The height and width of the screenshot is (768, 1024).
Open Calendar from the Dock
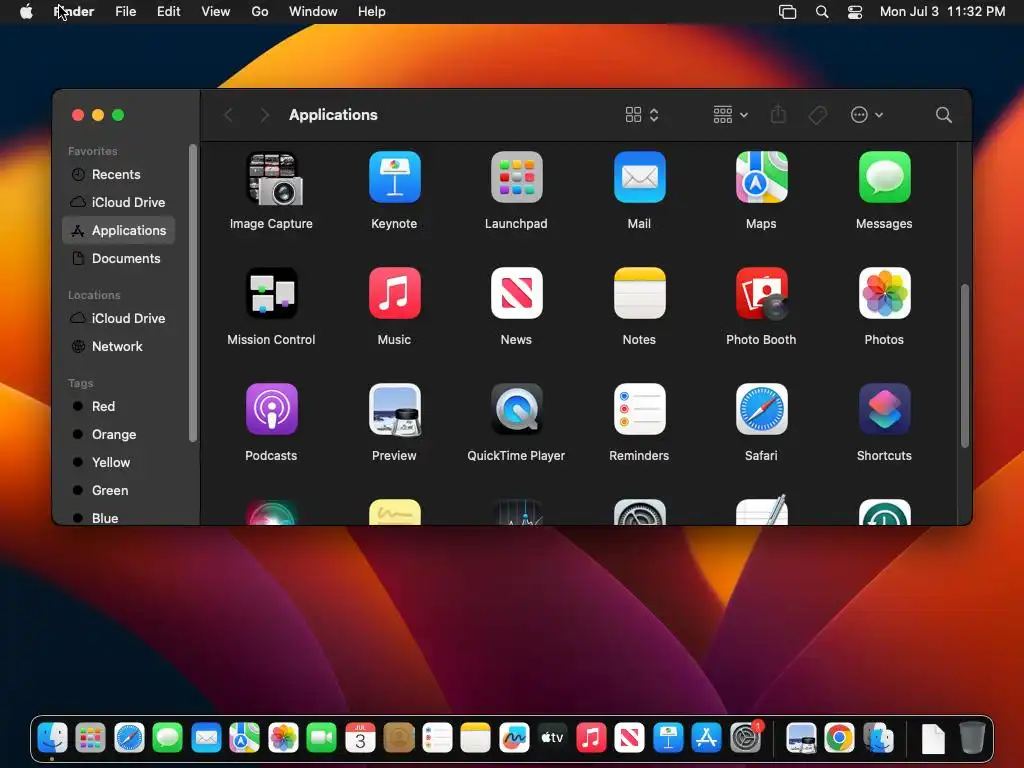pos(360,739)
